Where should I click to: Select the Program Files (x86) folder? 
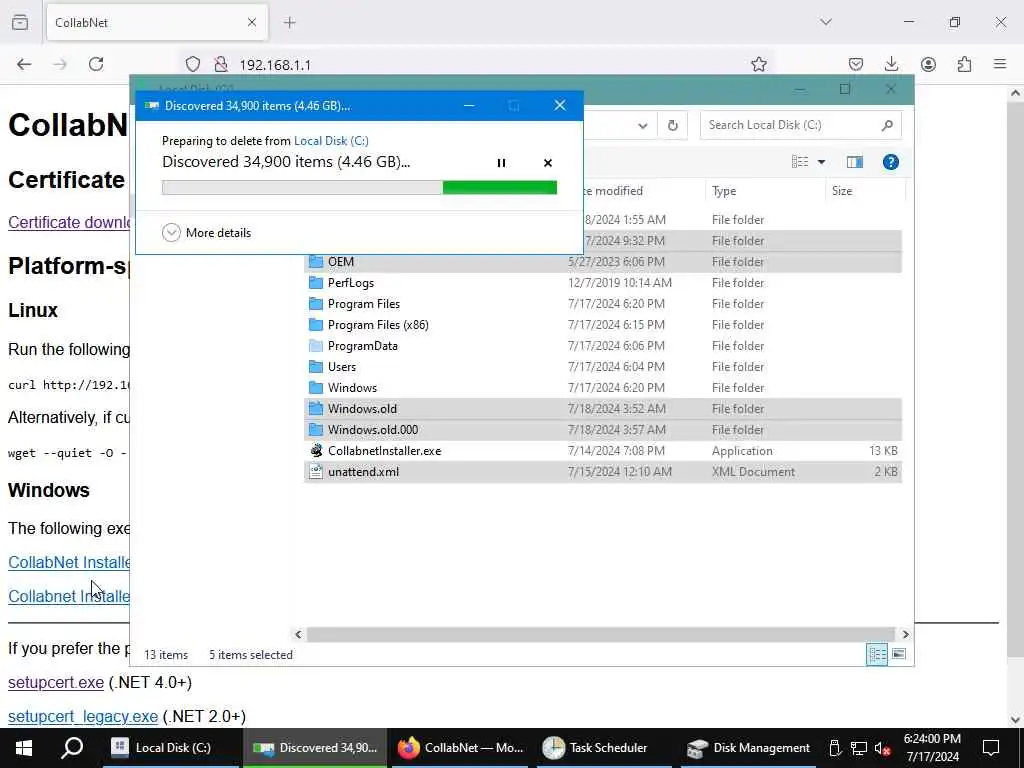pyautogui.click(x=378, y=325)
